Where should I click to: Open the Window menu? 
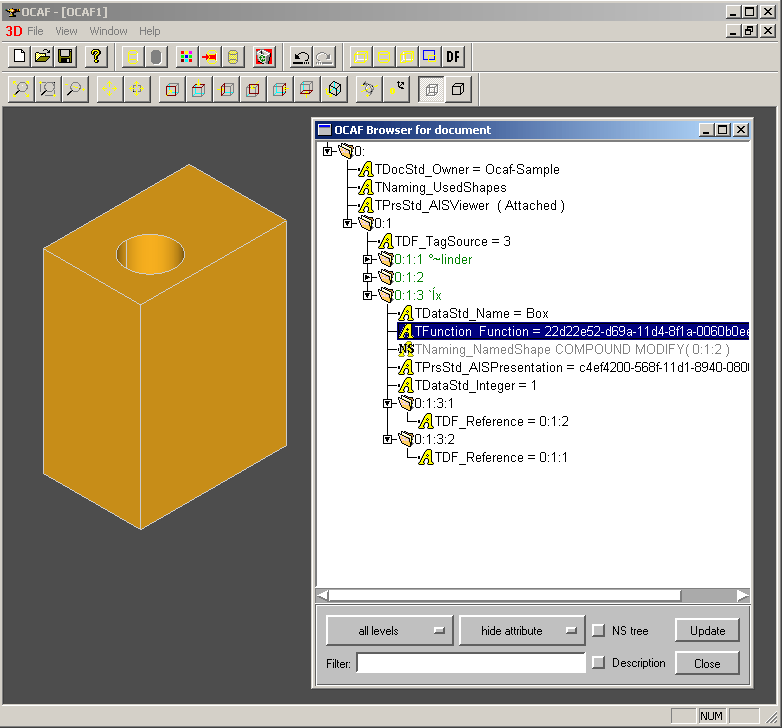(108, 31)
